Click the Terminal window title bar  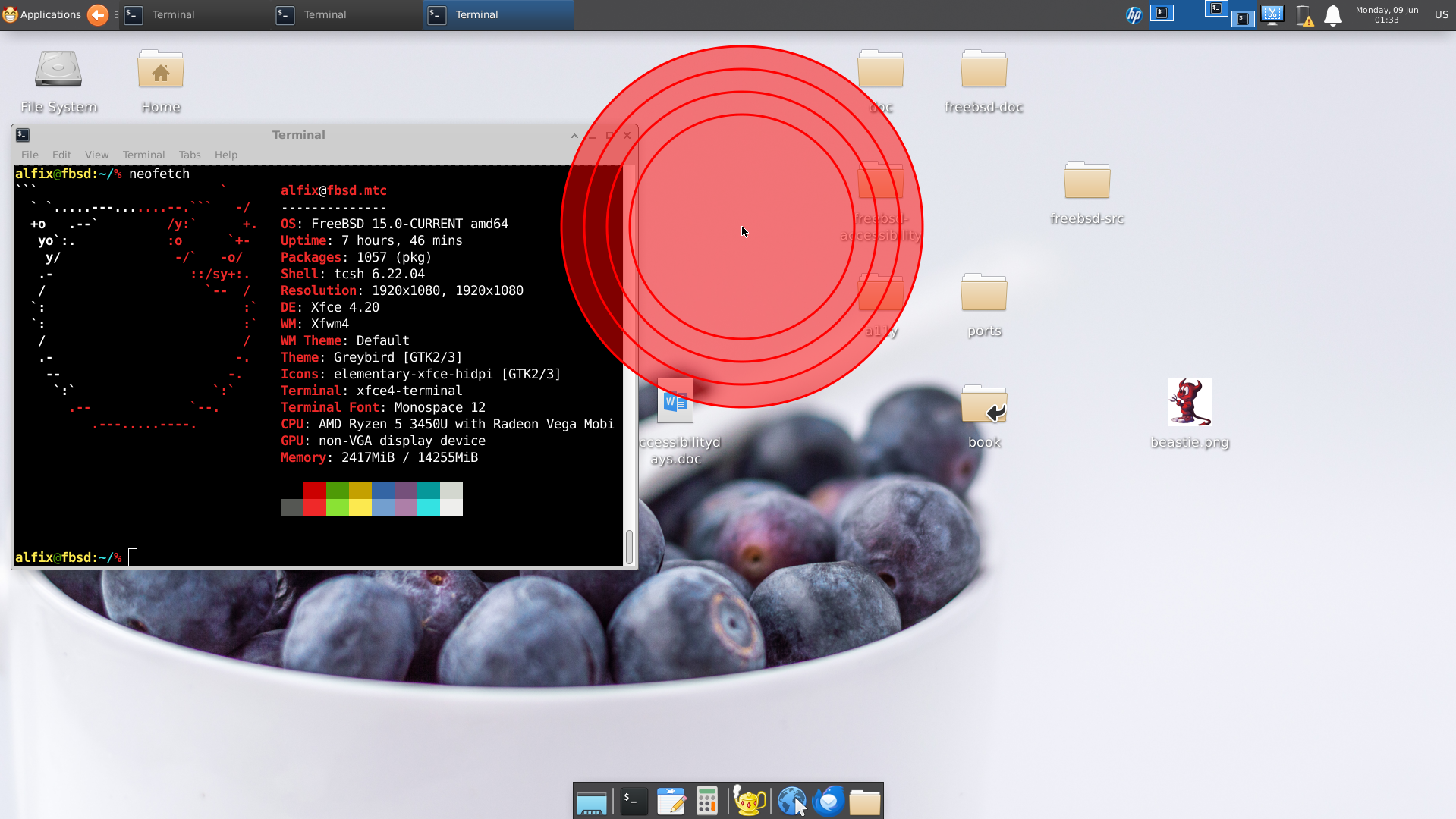(x=298, y=135)
